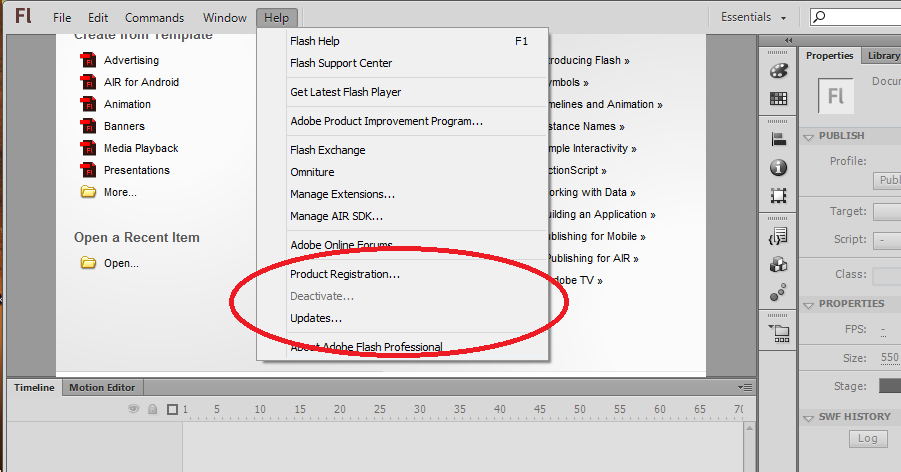Click the AIR for Android template icon
The height and width of the screenshot is (472, 901).
pos(88,82)
